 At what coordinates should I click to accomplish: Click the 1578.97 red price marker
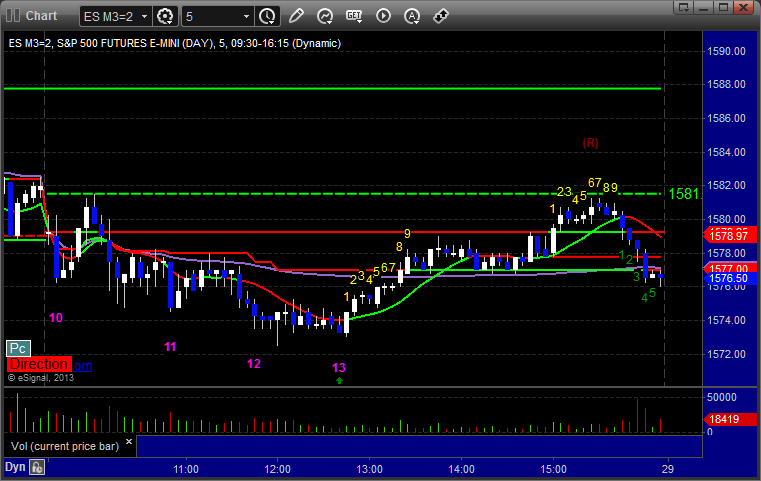(x=729, y=236)
